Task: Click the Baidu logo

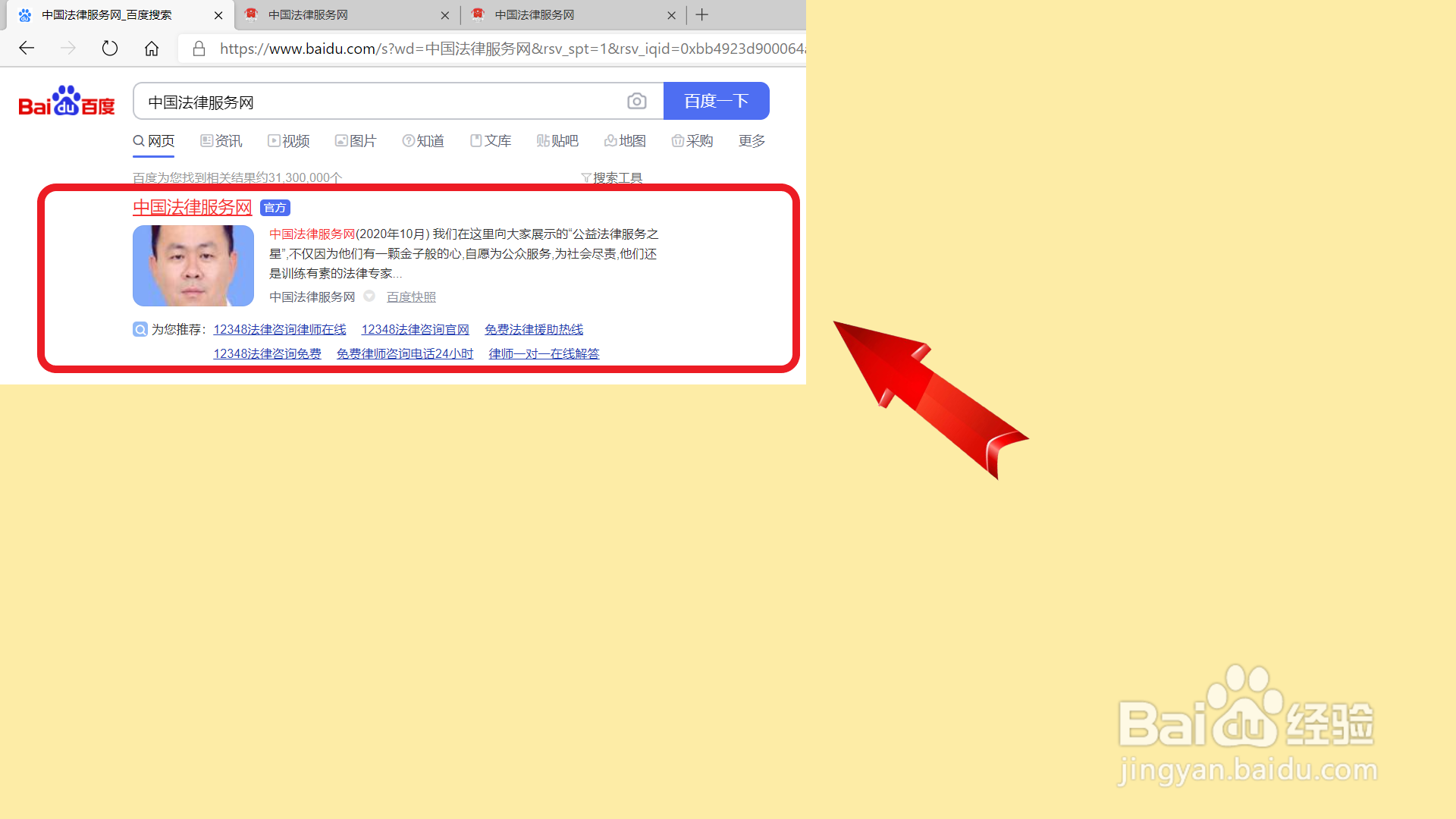Action: [67, 101]
